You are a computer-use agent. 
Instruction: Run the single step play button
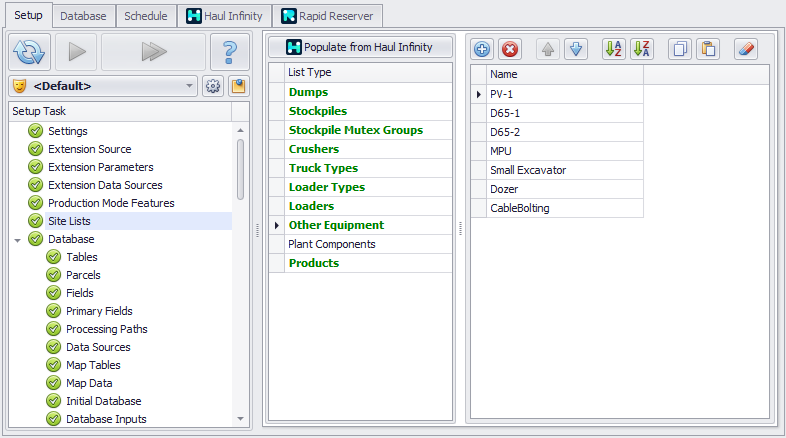pyautogui.click(x=76, y=52)
